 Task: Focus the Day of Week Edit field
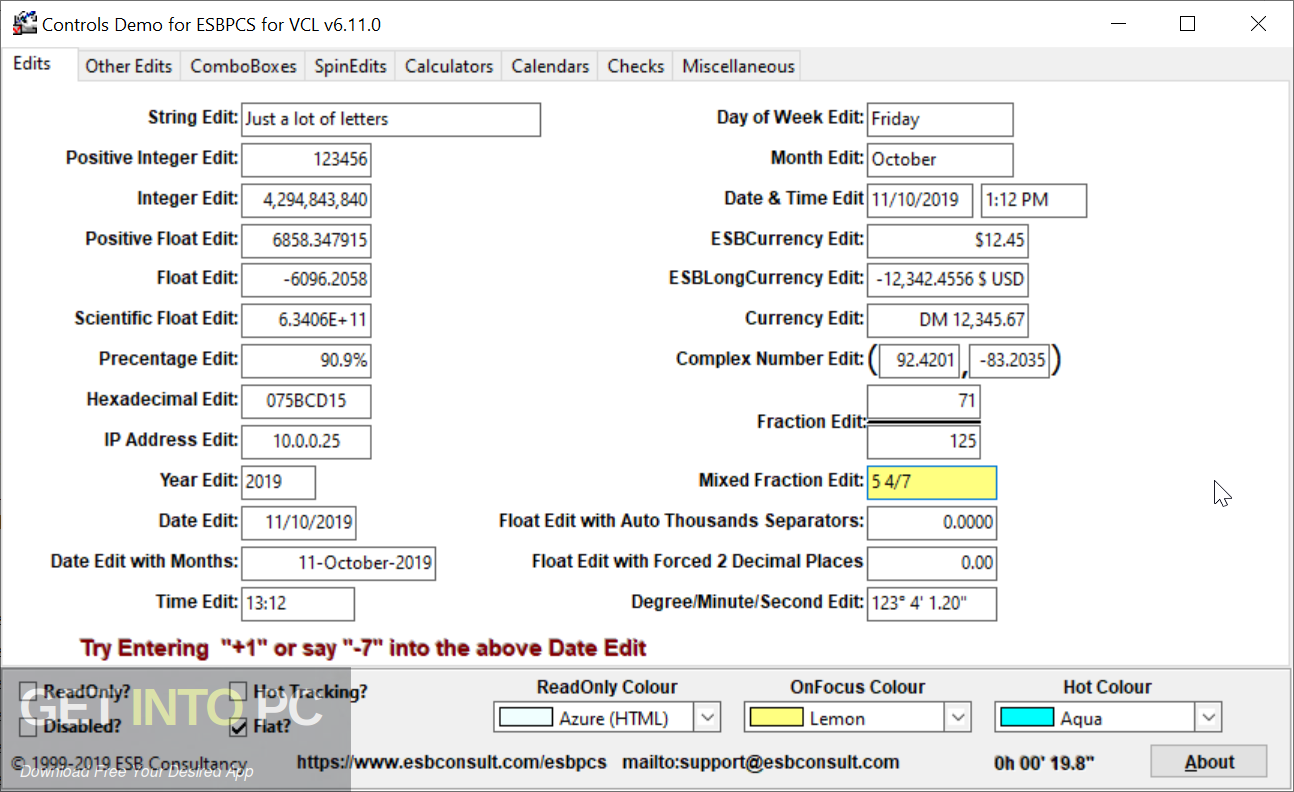[940, 119]
